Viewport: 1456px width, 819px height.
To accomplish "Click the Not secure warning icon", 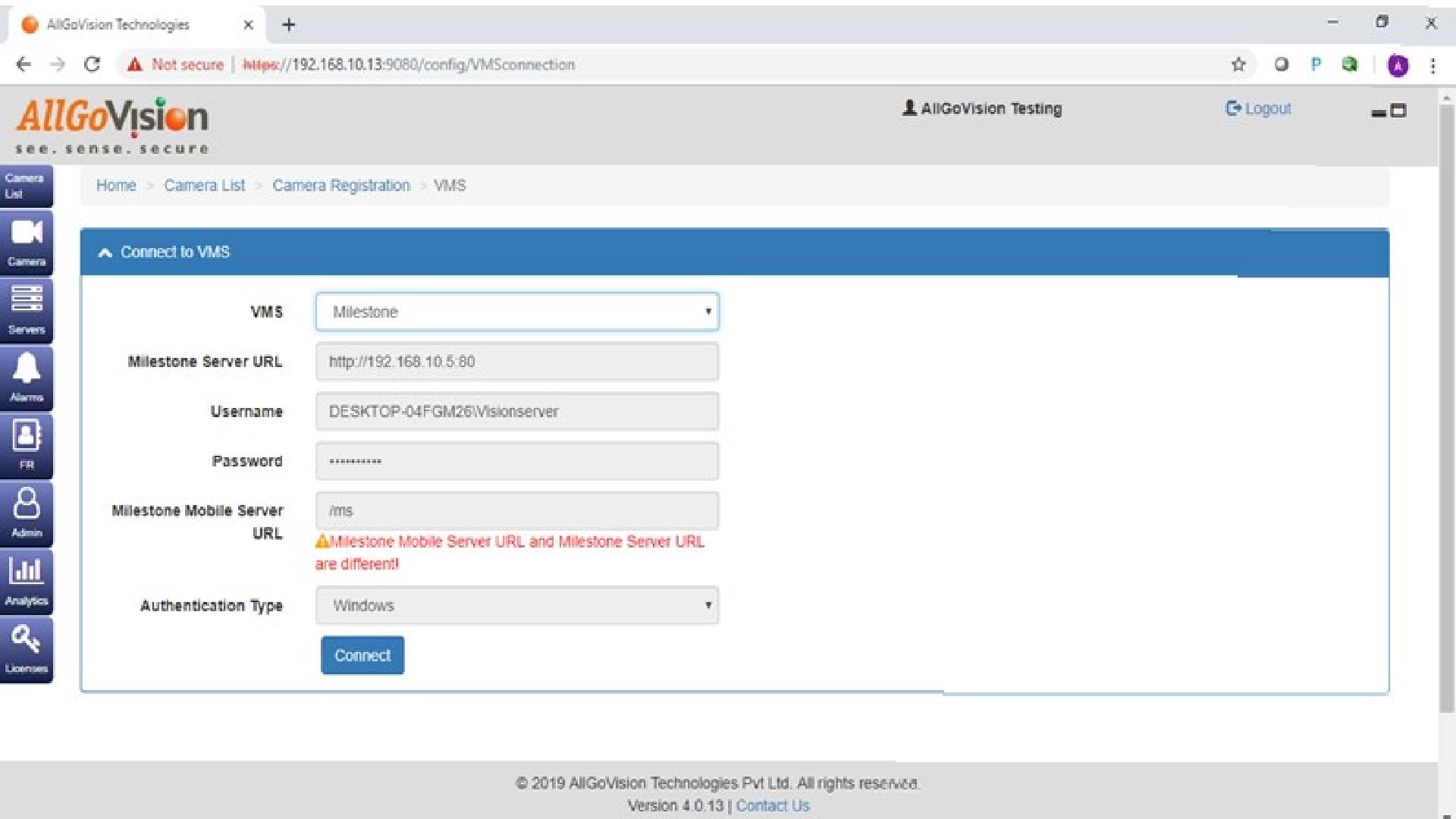I will tap(135, 64).
